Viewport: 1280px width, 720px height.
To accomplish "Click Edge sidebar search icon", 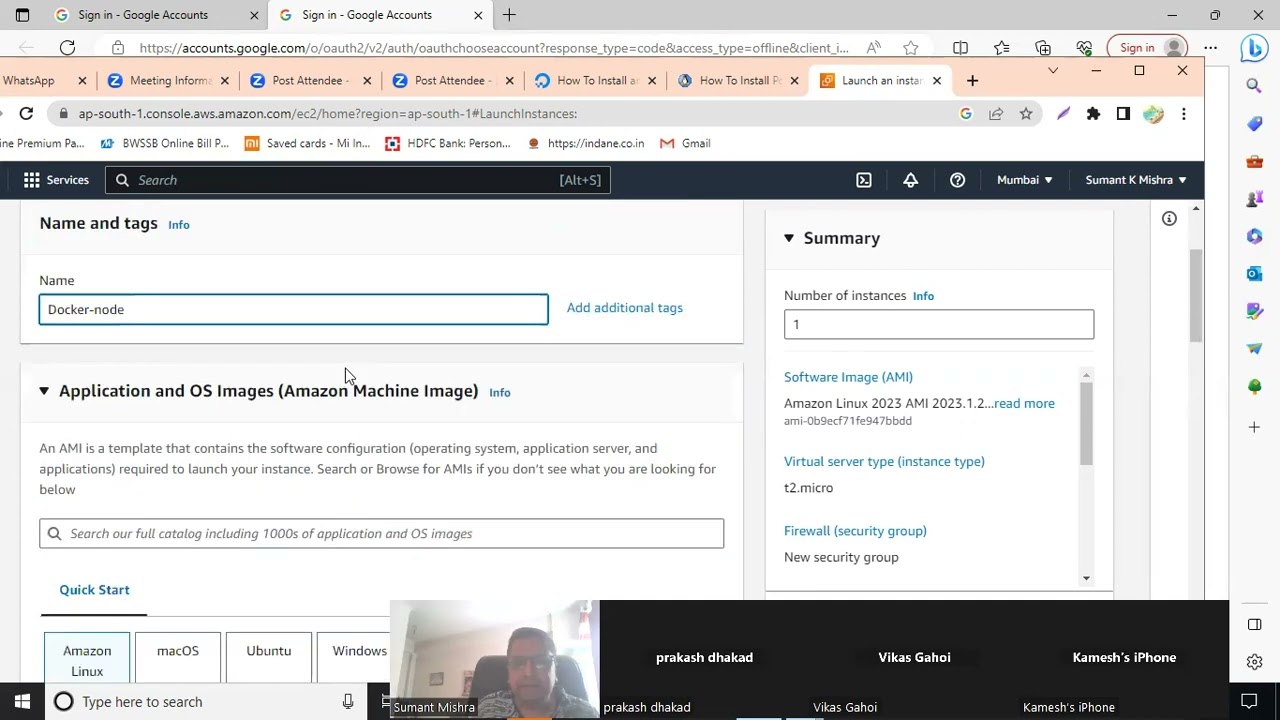I will pyautogui.click(x=1254, y=86).
